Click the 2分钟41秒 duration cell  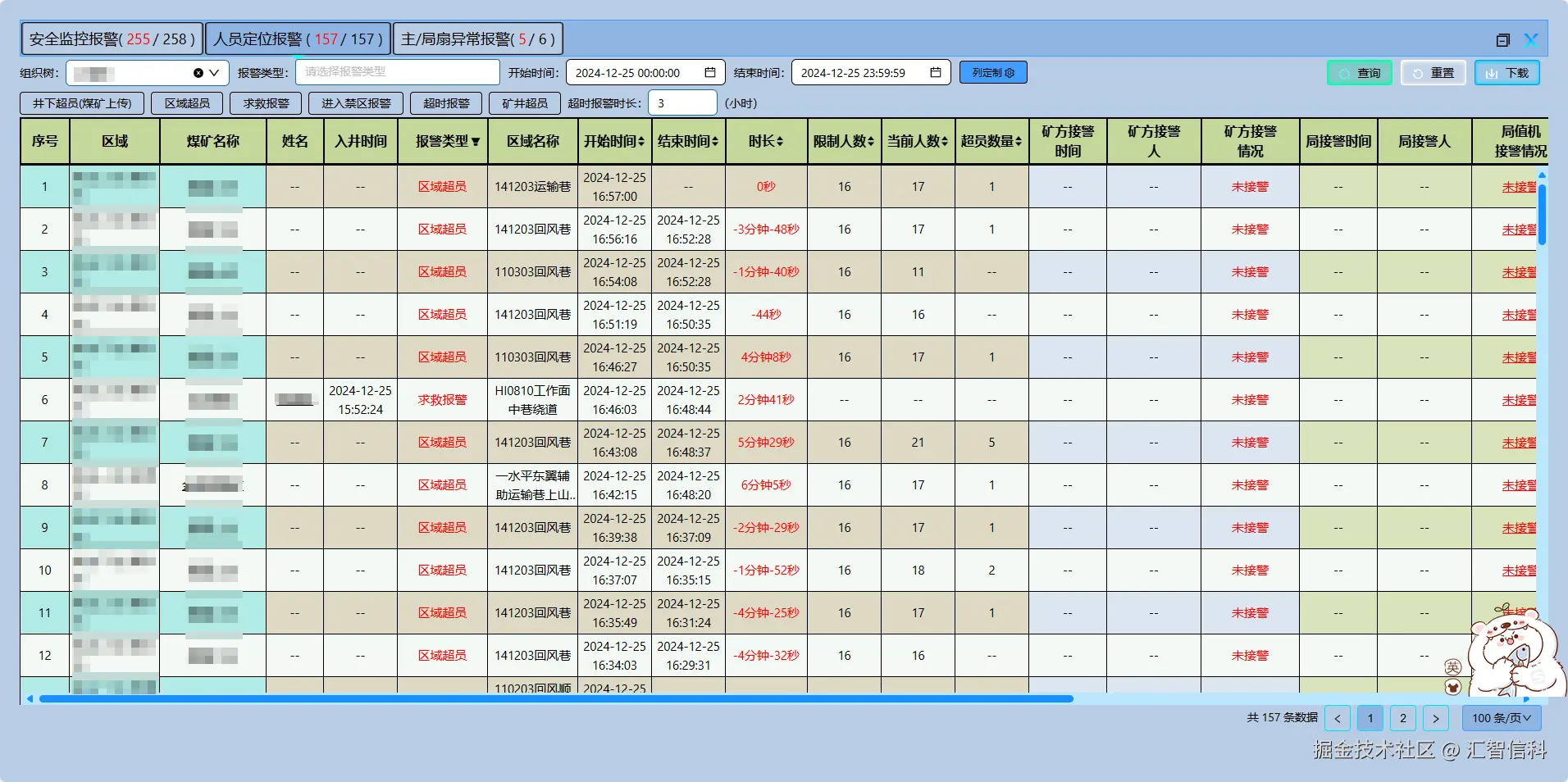pos(766,400)
